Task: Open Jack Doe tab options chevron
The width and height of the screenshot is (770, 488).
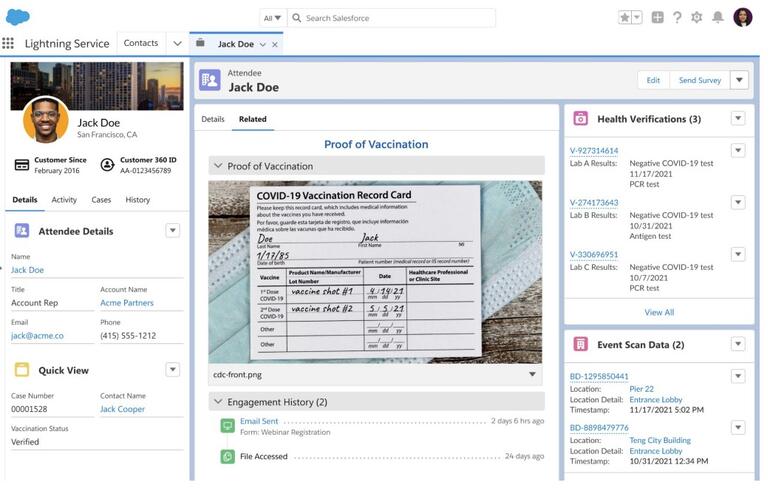Action: tap(263, 45)
